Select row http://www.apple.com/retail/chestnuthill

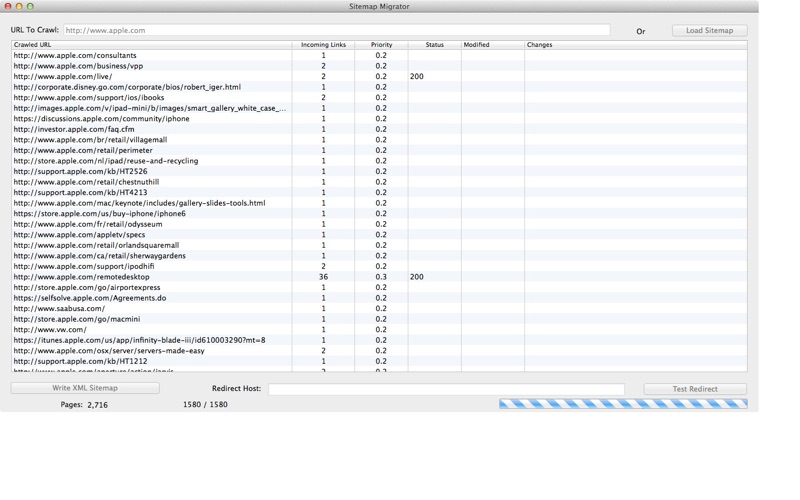coord(379,182)
